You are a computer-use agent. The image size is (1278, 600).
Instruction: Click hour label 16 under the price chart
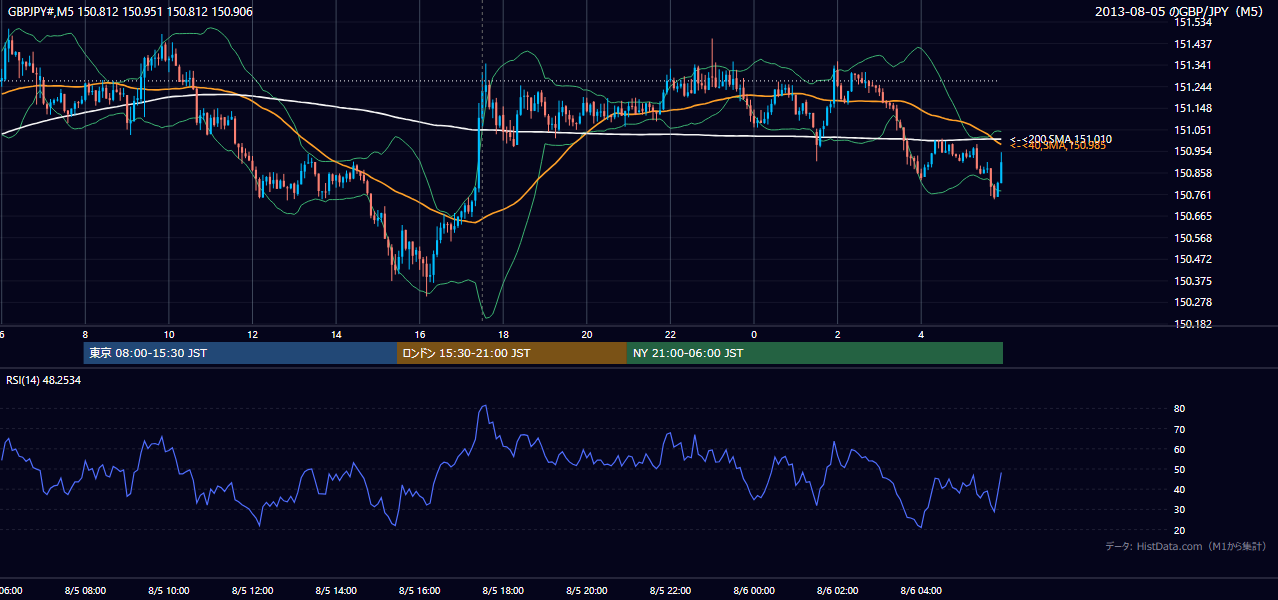coord(420,335)
